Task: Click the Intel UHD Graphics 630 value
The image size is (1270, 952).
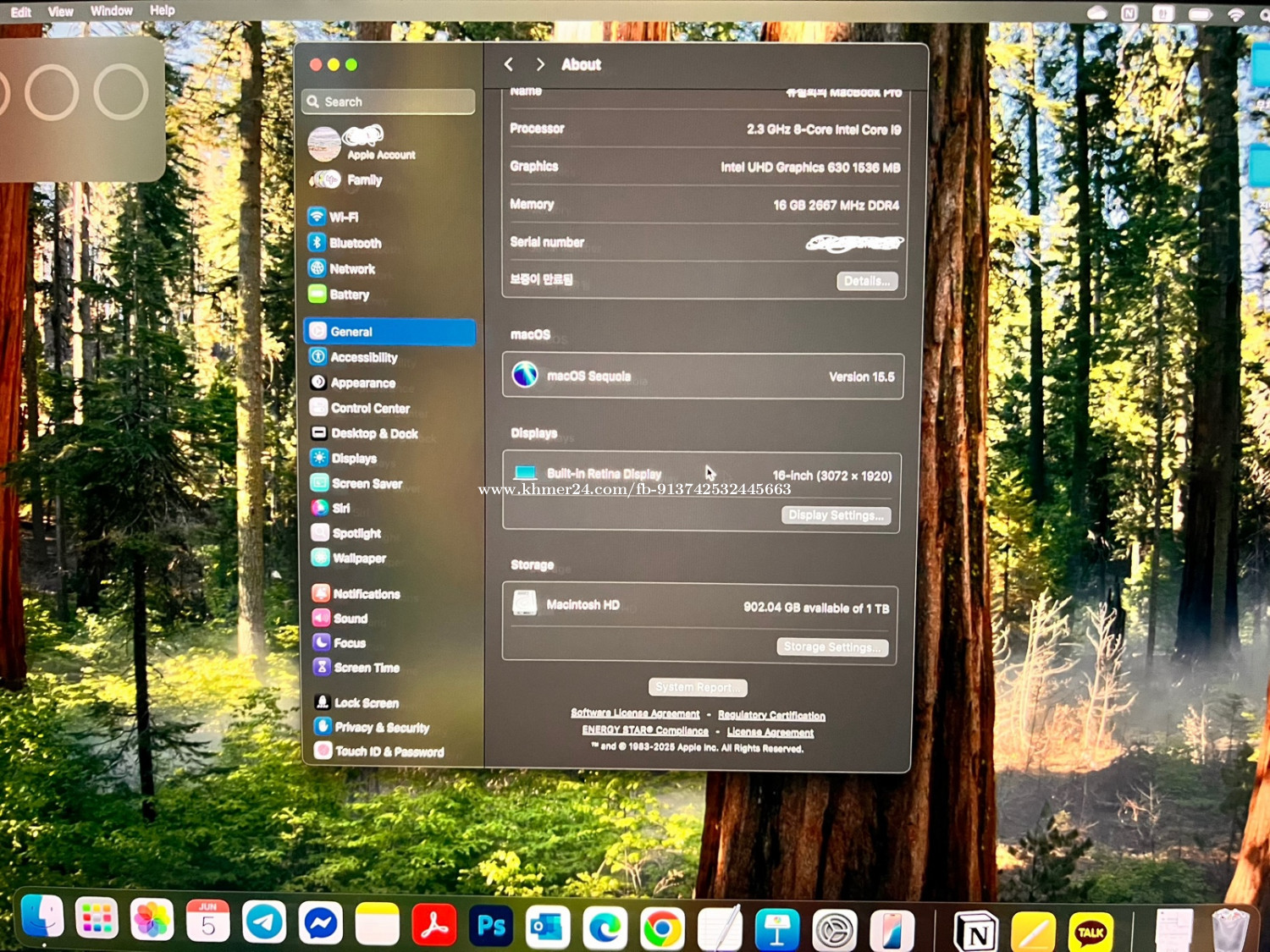Action: point(810,168)
